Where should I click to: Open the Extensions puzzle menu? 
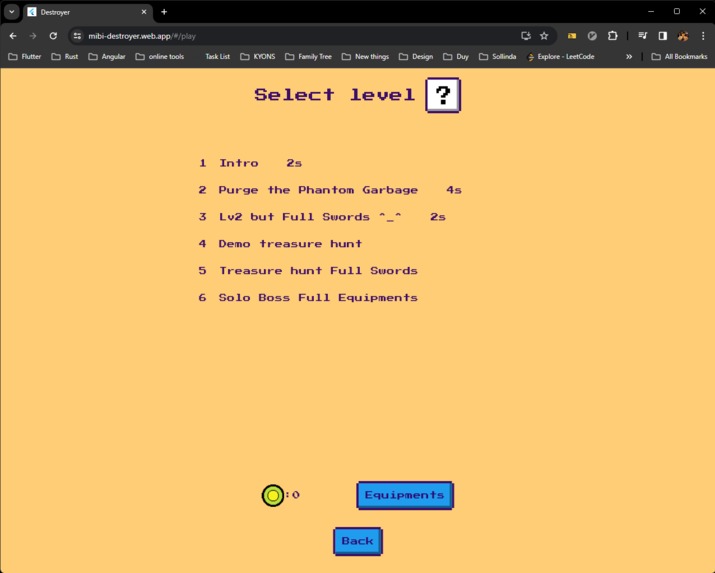[x=612, y=36]
